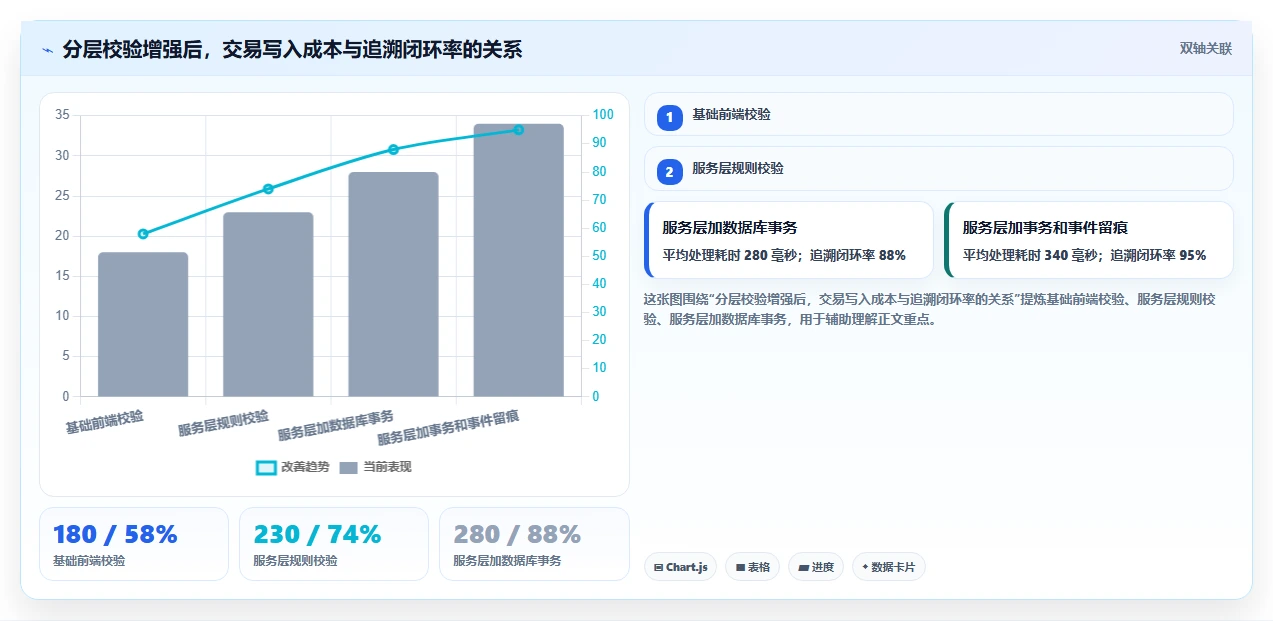The image size is (1273, 621).
Task: Toggle the 改善趋势 legend entry
Action: pyautogui.click(x=293, y=467)
